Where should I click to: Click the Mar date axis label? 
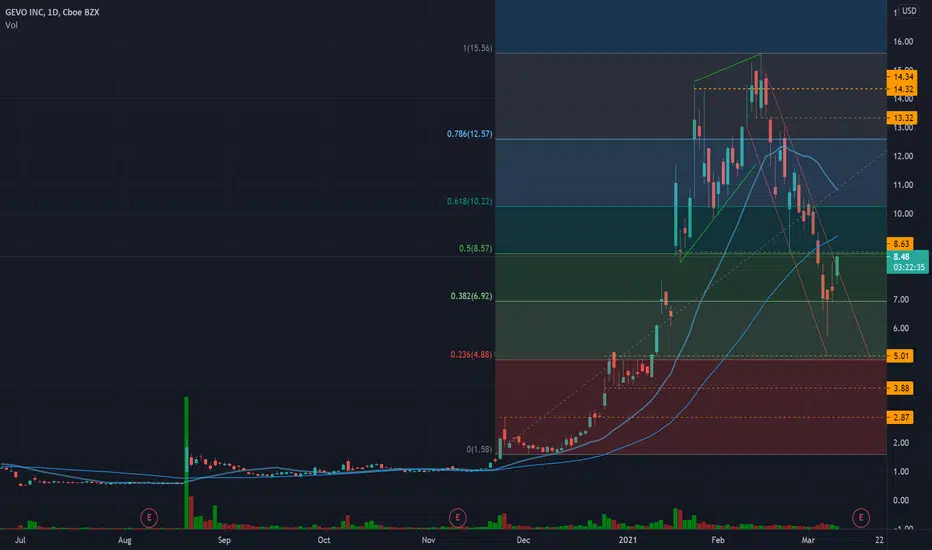point(807,540)
